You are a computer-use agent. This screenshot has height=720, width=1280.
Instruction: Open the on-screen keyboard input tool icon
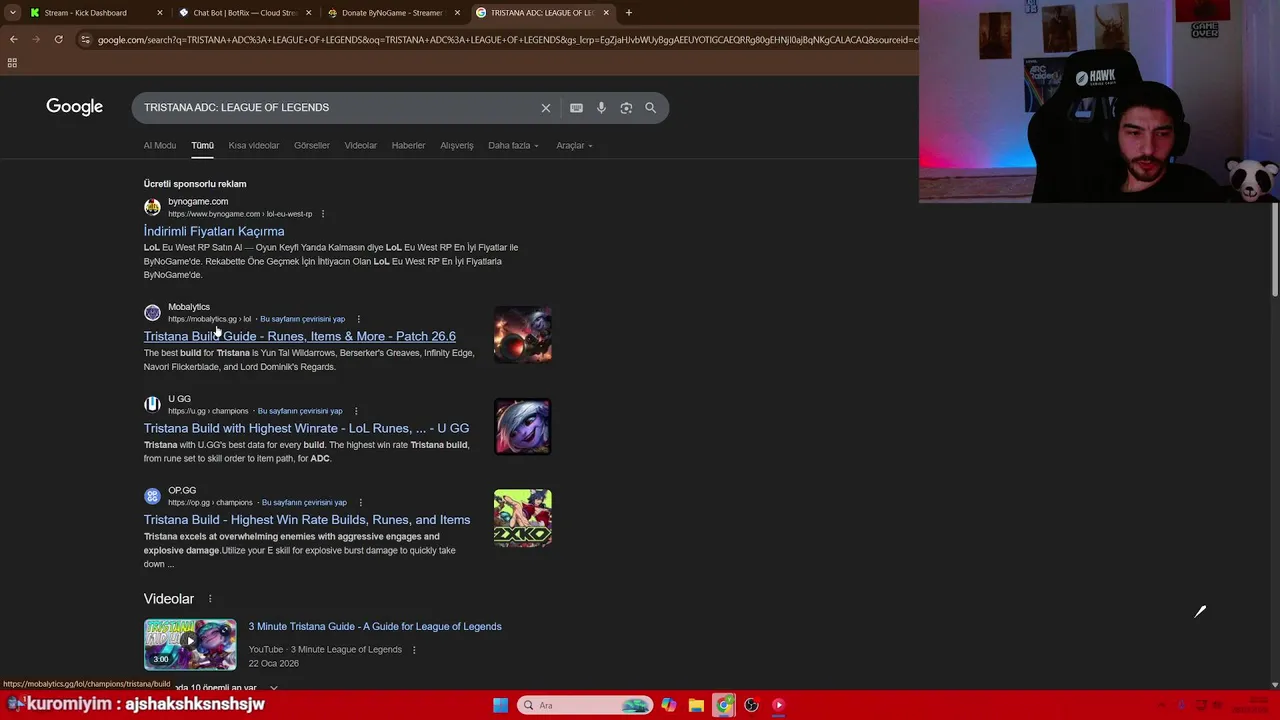(576, 108)
